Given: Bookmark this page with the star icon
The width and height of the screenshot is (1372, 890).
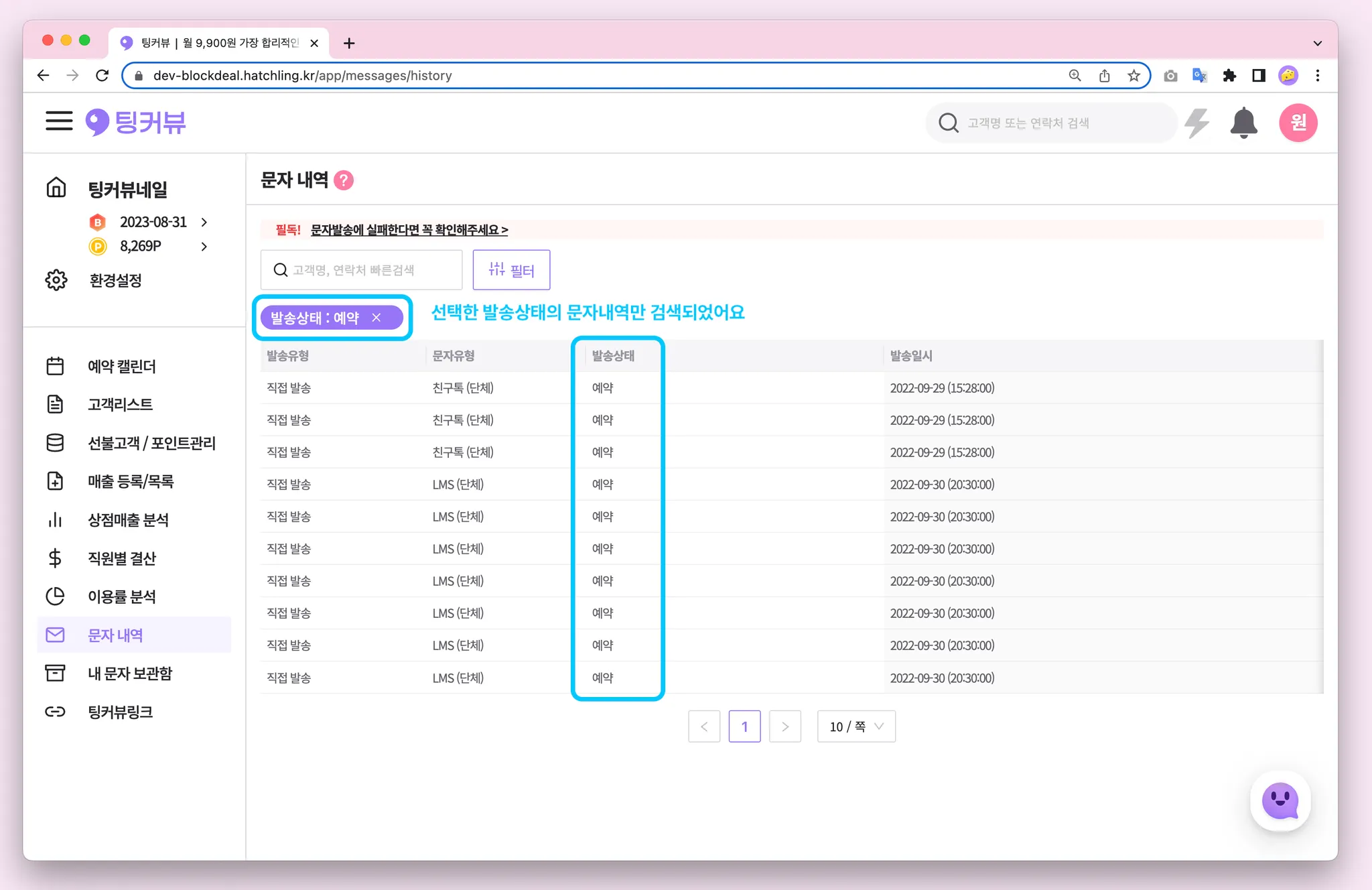Looking at the screenshot, I should [x=1134, y=76].
